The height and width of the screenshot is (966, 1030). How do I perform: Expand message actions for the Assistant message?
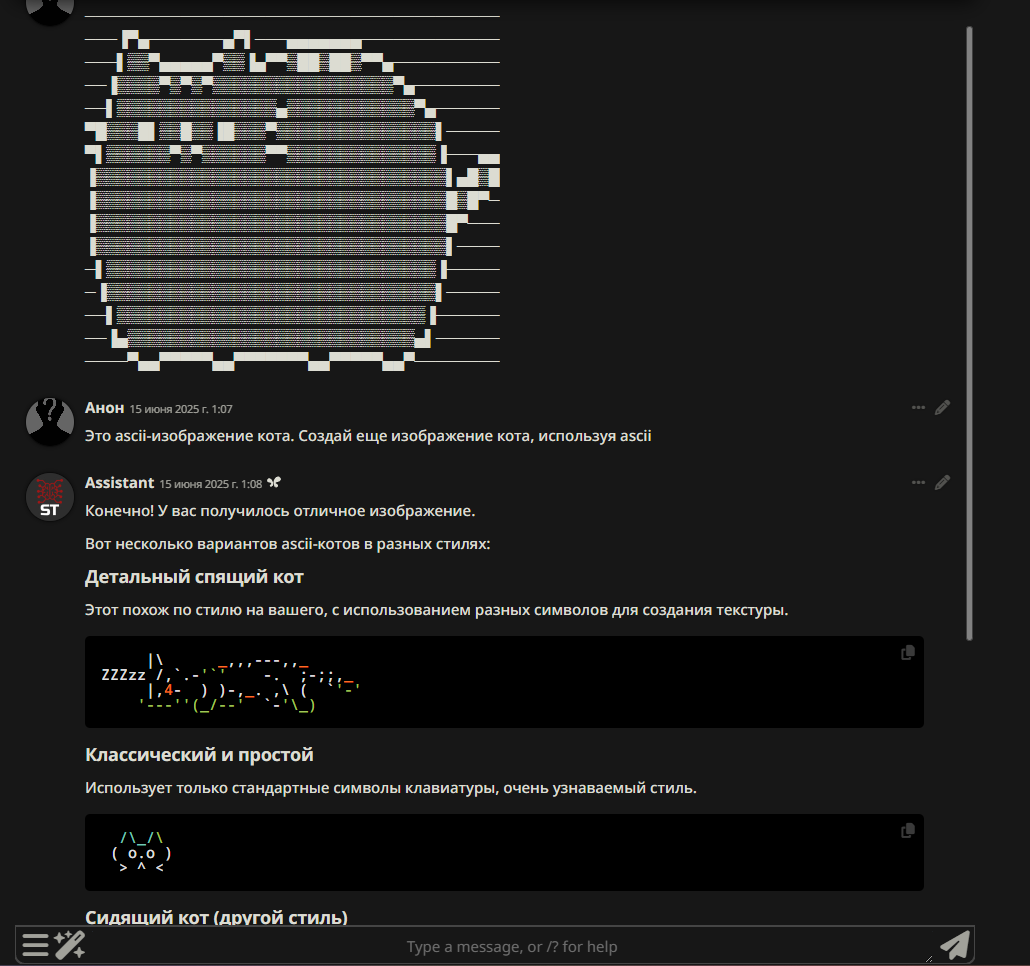click(x=918, y=483)
